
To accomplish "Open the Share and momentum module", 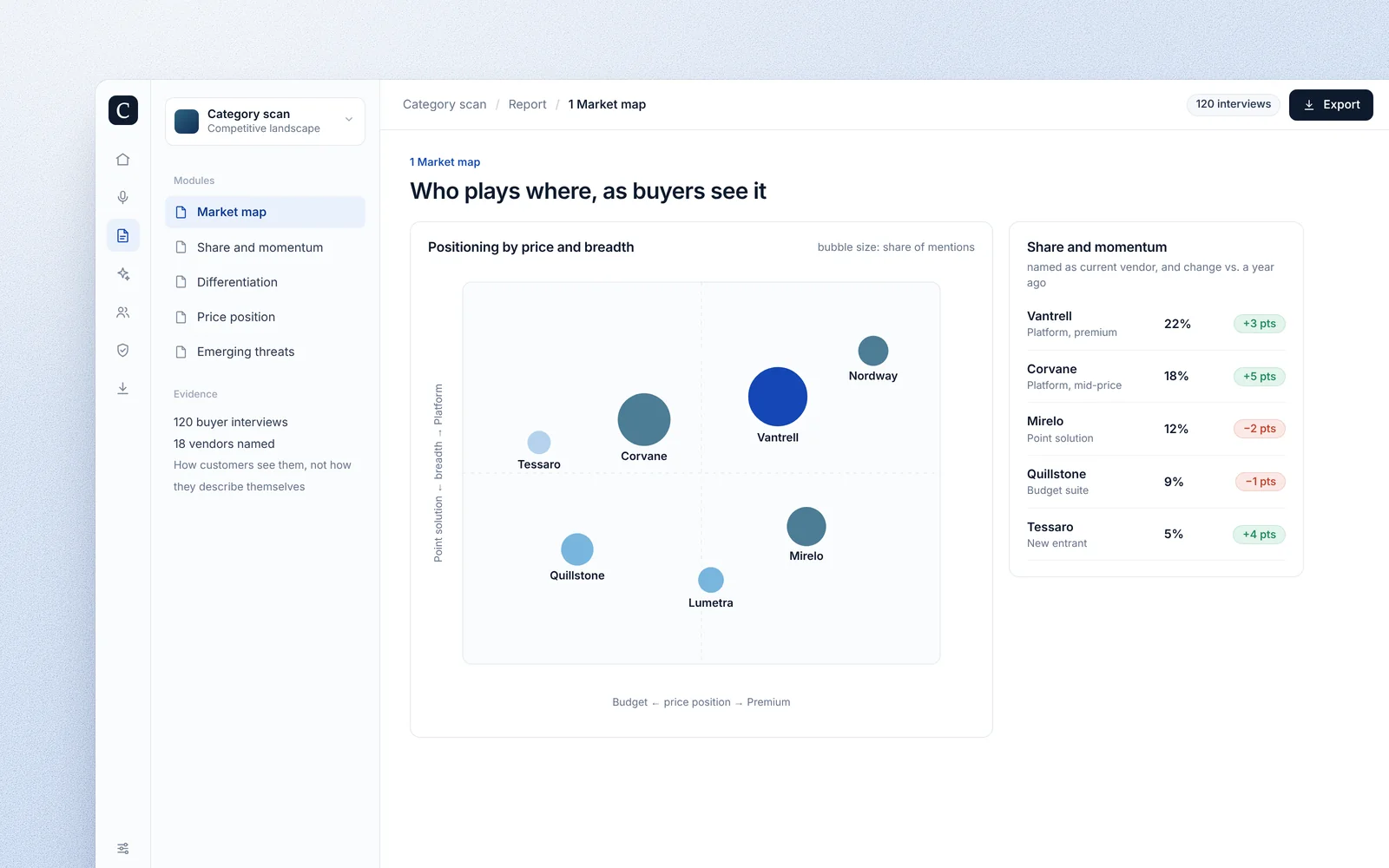I will (x=265, y=247).
